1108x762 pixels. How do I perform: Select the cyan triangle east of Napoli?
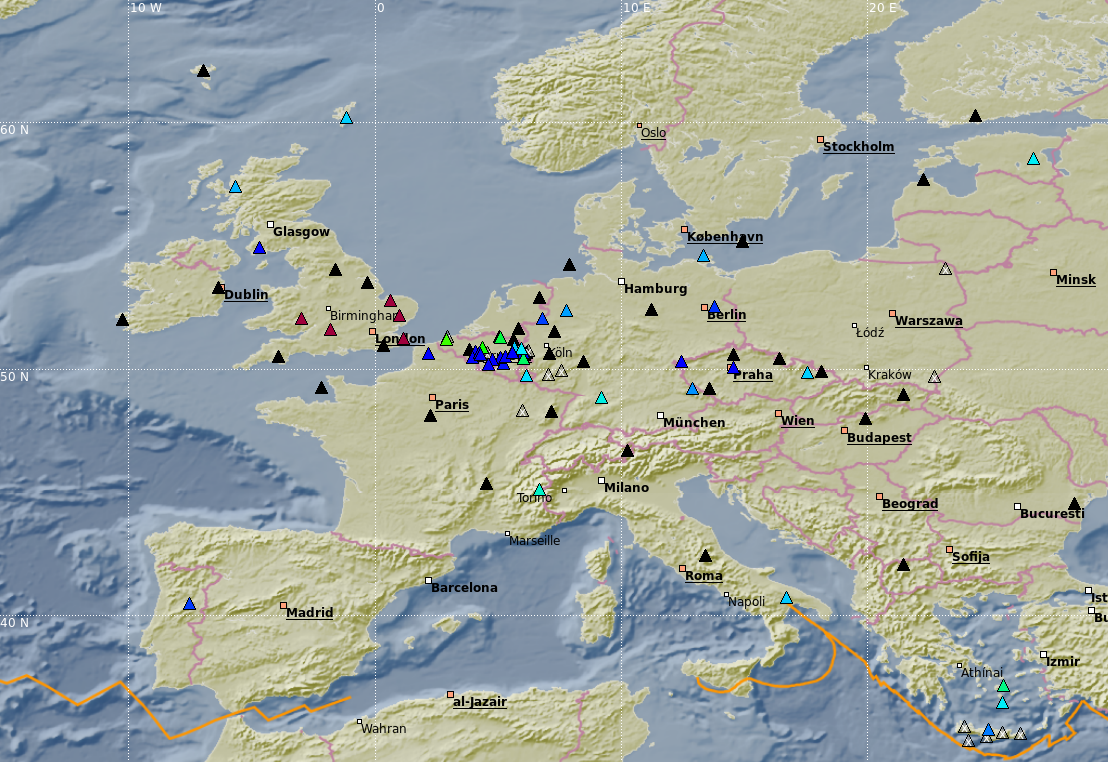(786, 598)
